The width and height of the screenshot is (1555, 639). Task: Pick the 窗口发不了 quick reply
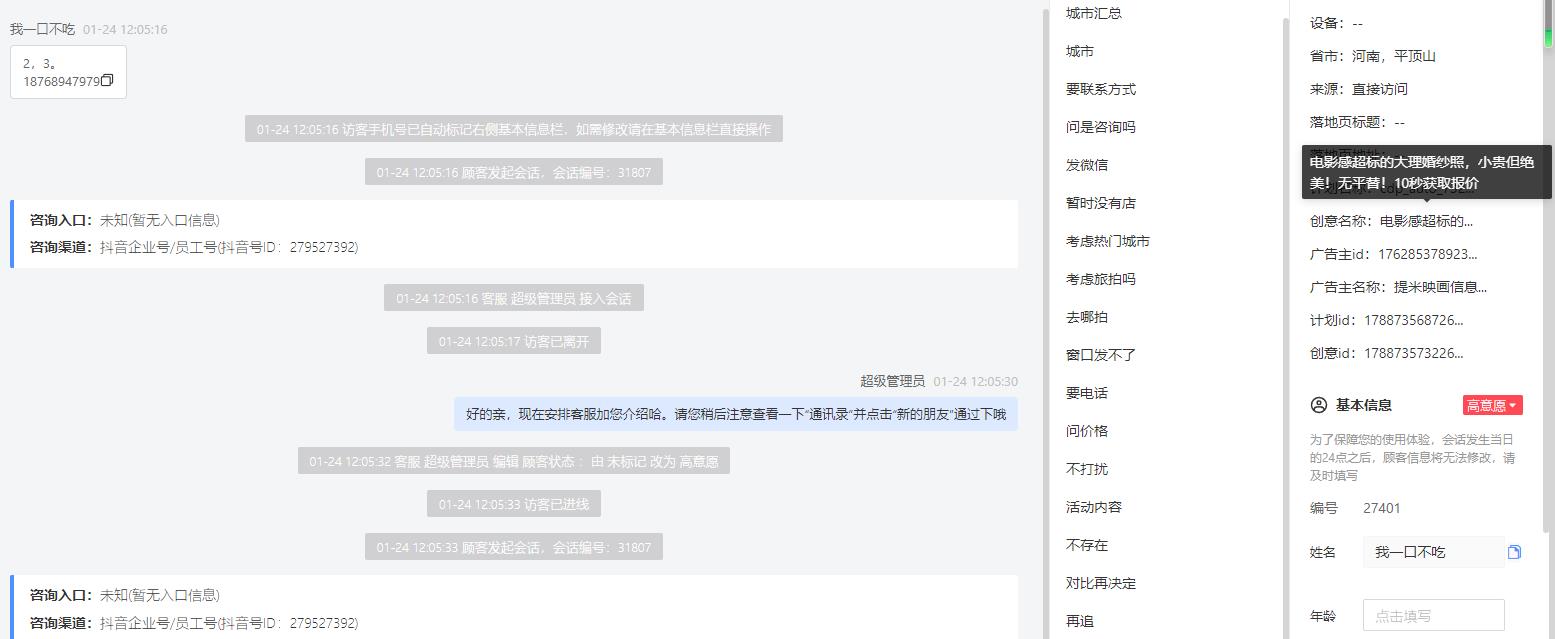[1101, 355]
